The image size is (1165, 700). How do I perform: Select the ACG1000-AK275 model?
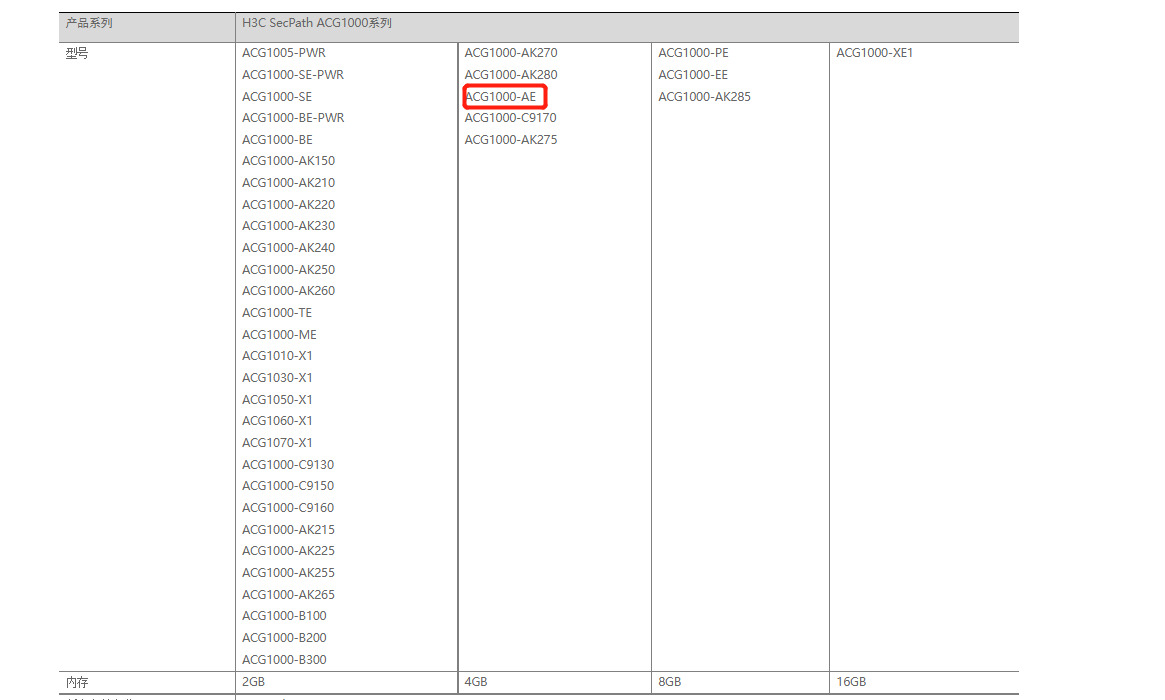[x=511, y=140]
